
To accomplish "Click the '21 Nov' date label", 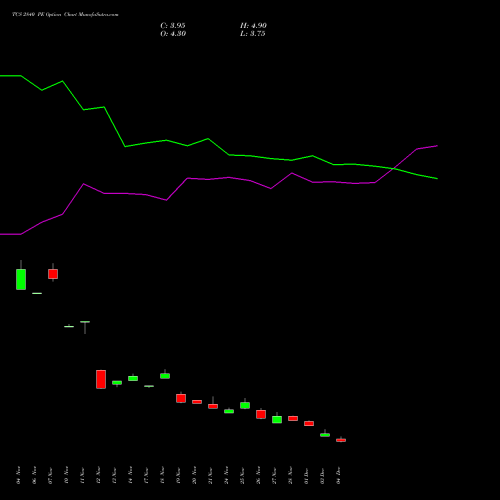I will pyautogui.click(x=210, y=475).
